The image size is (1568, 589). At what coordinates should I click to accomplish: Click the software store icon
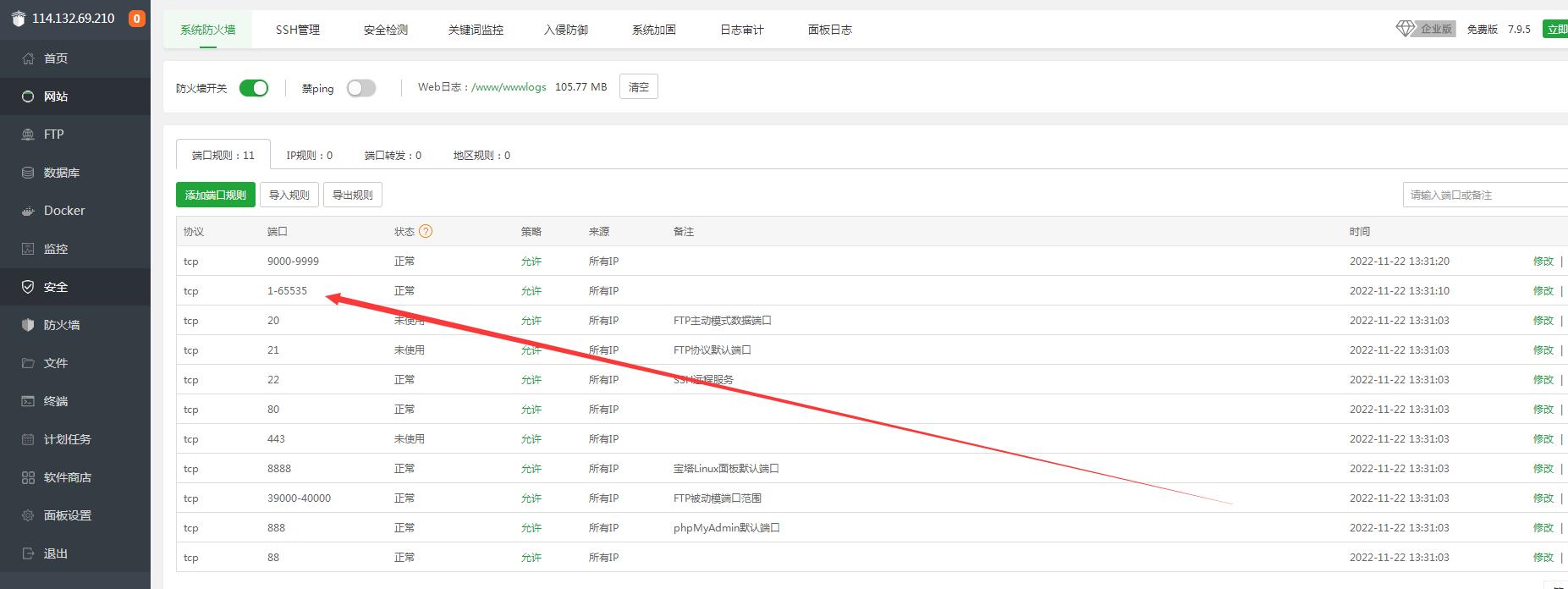pos(28,477)
